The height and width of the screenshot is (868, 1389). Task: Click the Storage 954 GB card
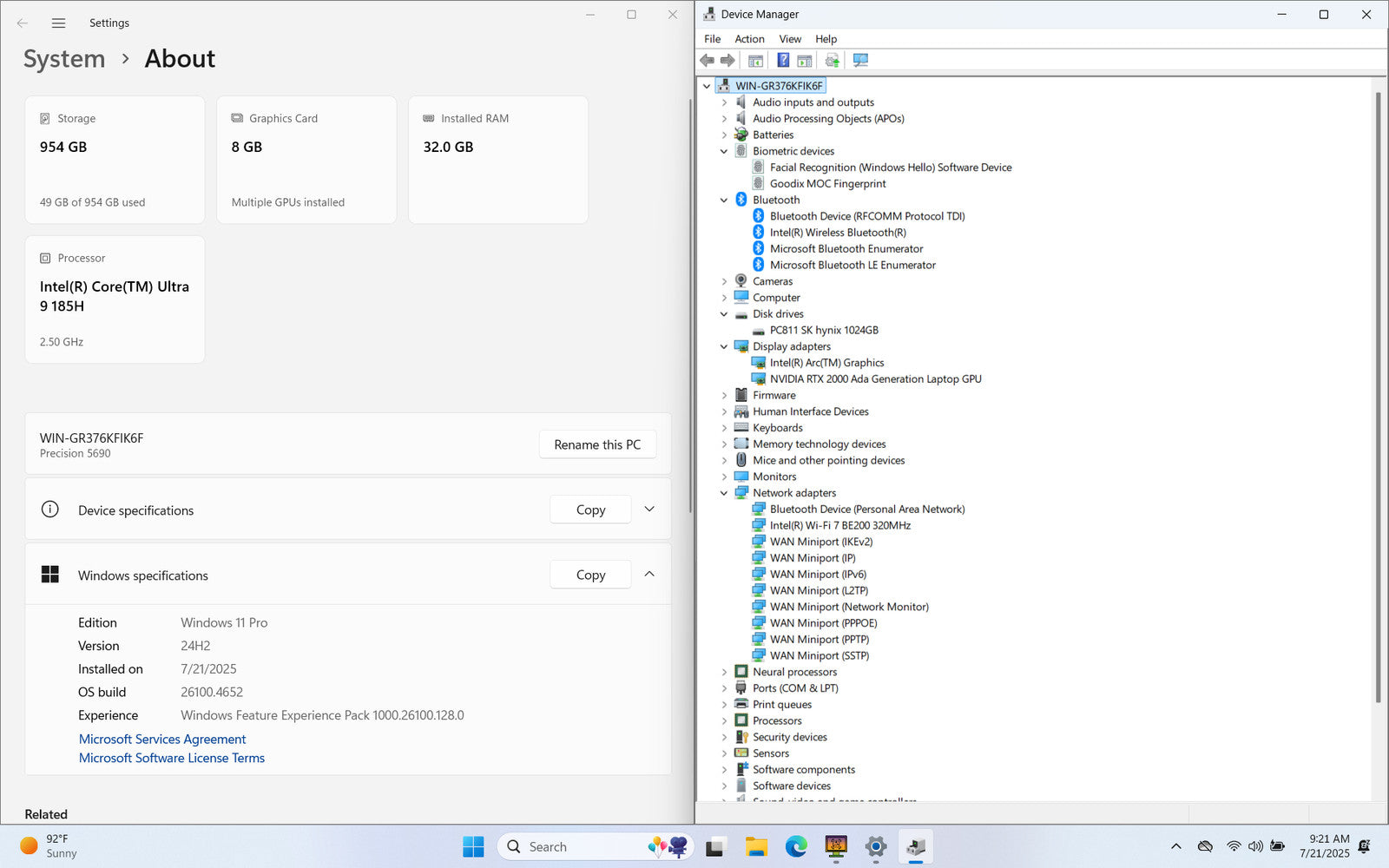pos(115,160)
